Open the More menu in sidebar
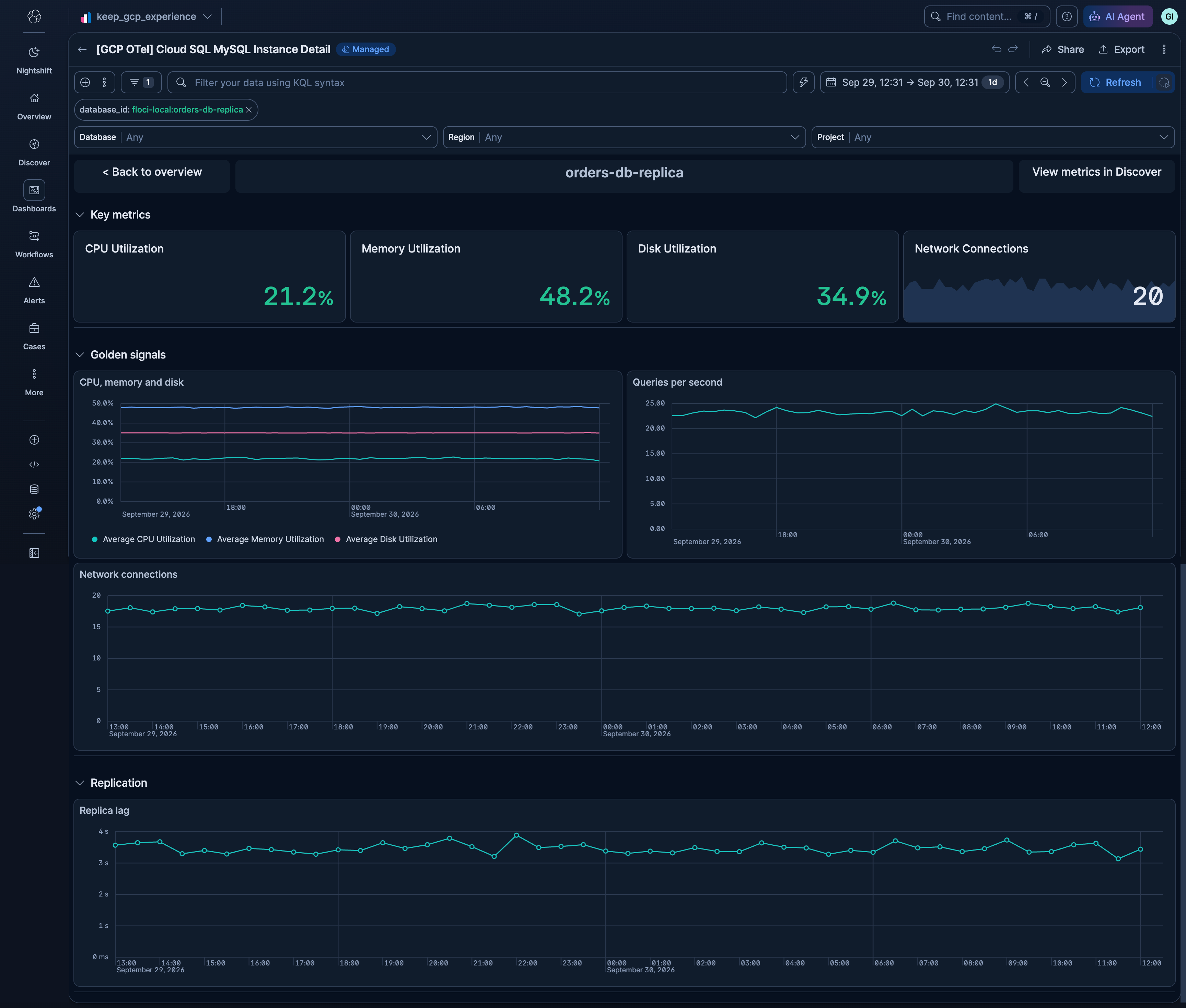The height and width of the screenshot is (1008, 1186). click(34, 382)
